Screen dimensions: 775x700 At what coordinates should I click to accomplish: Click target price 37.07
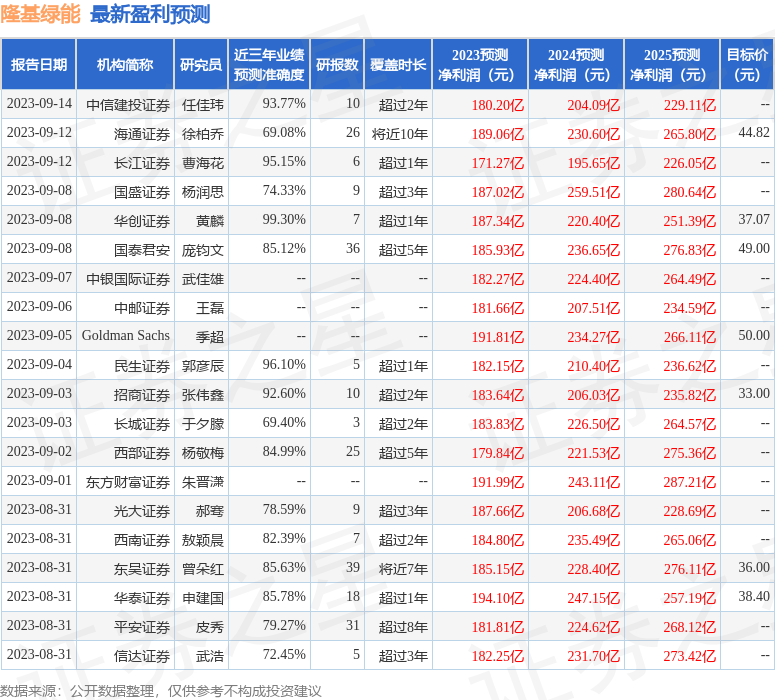click(754, 219)
